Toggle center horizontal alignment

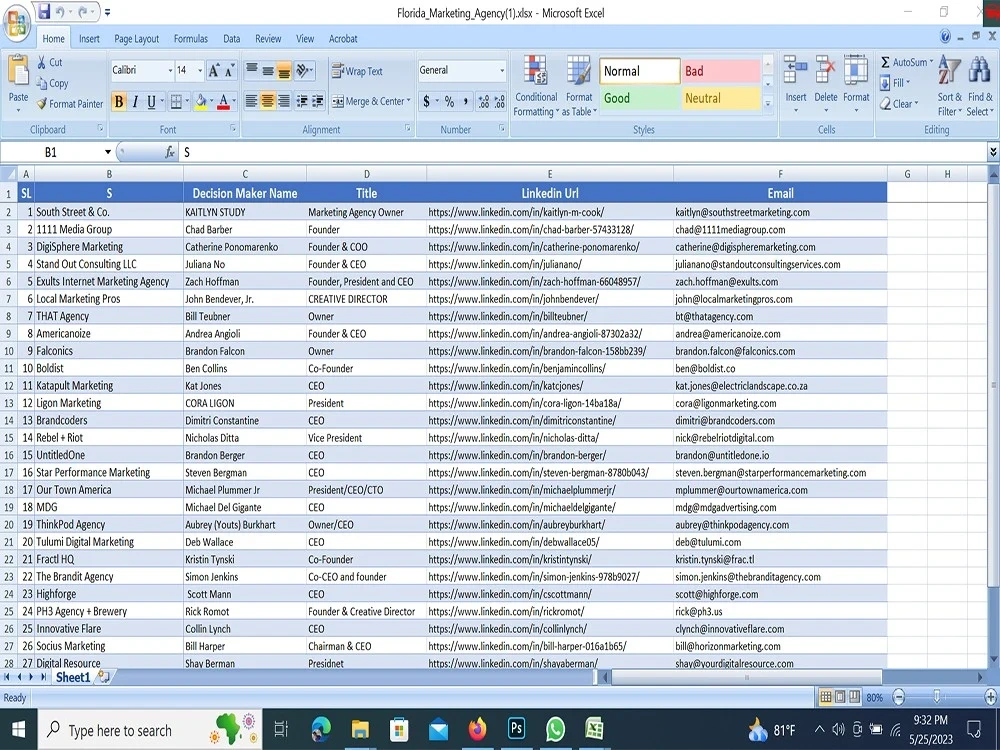point(268,101)
